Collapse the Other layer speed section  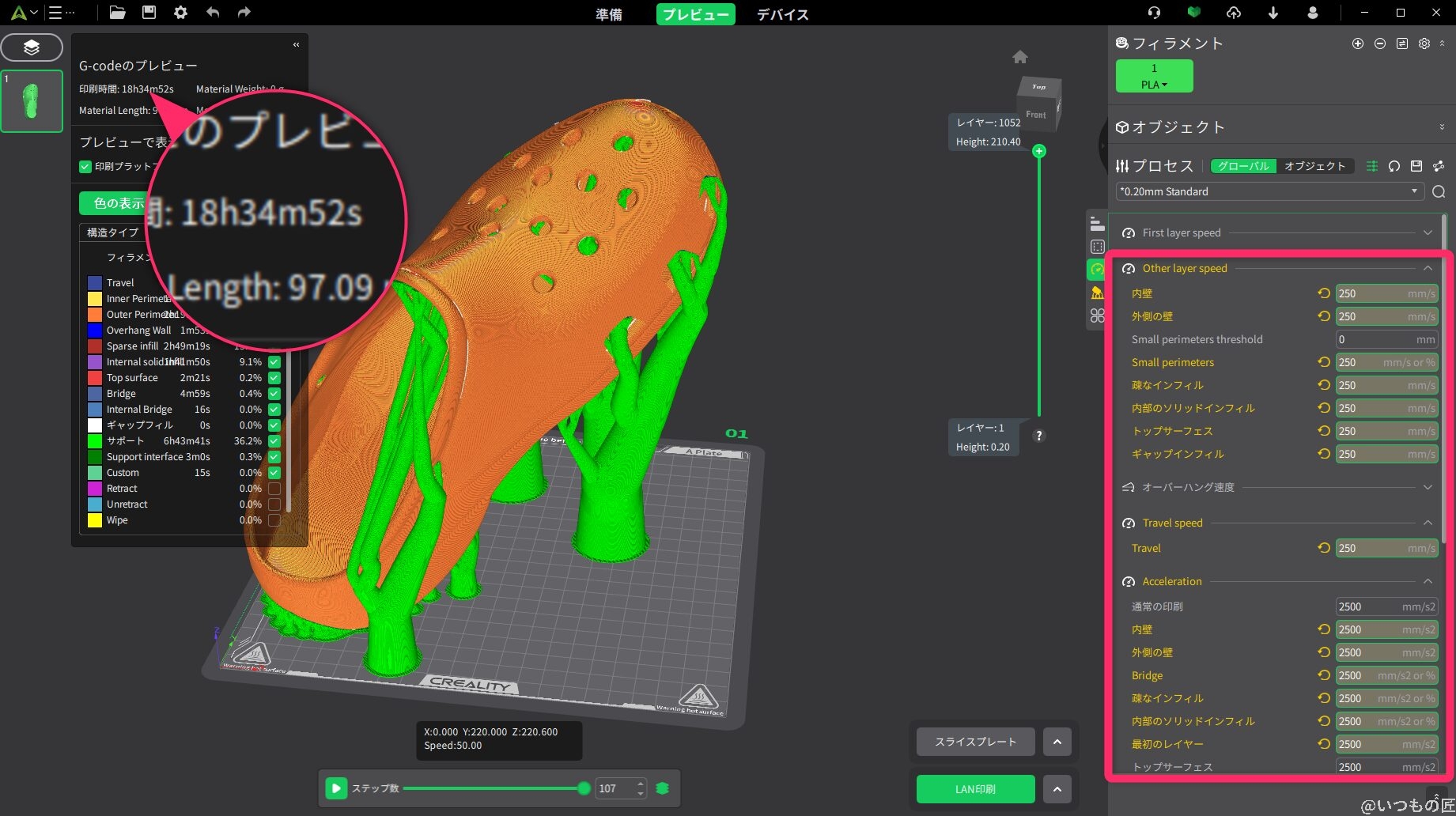pyautogui.click(x=1428, y=268)
